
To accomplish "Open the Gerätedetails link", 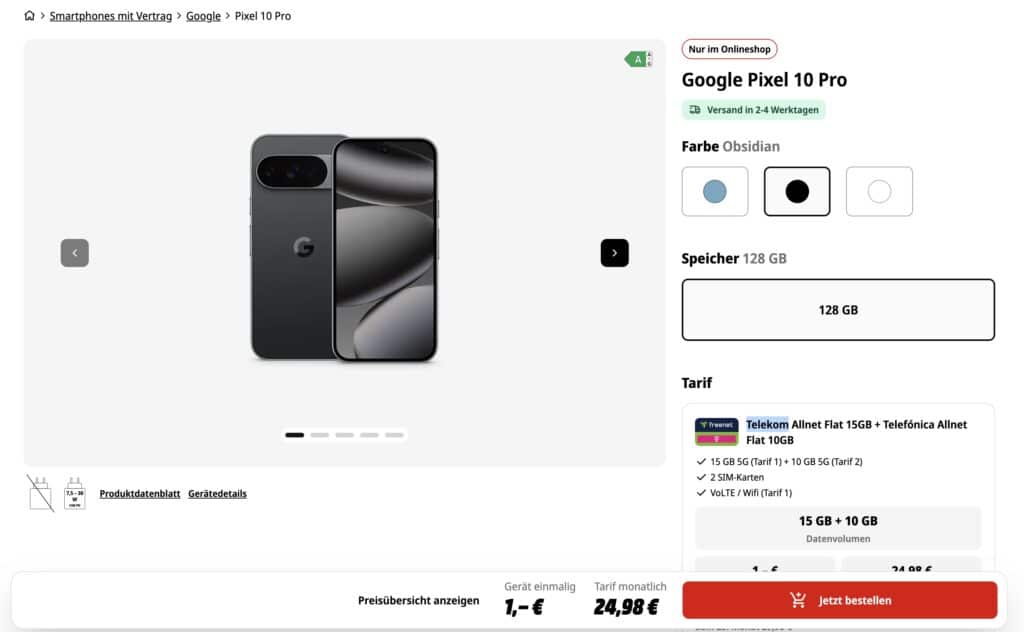I will (x=217, y=494).
